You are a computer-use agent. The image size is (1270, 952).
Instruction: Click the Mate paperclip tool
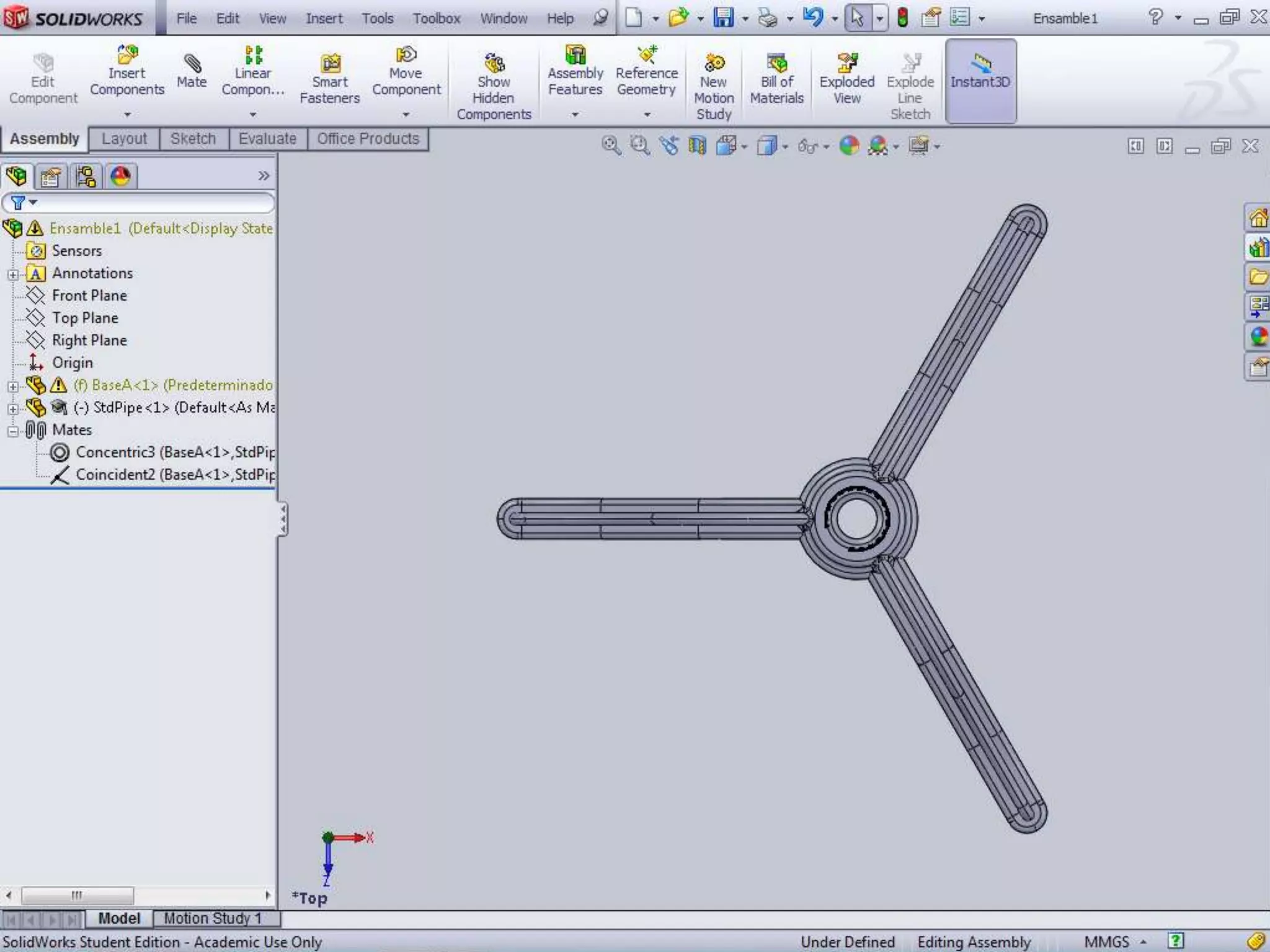(x=192, y=72)
